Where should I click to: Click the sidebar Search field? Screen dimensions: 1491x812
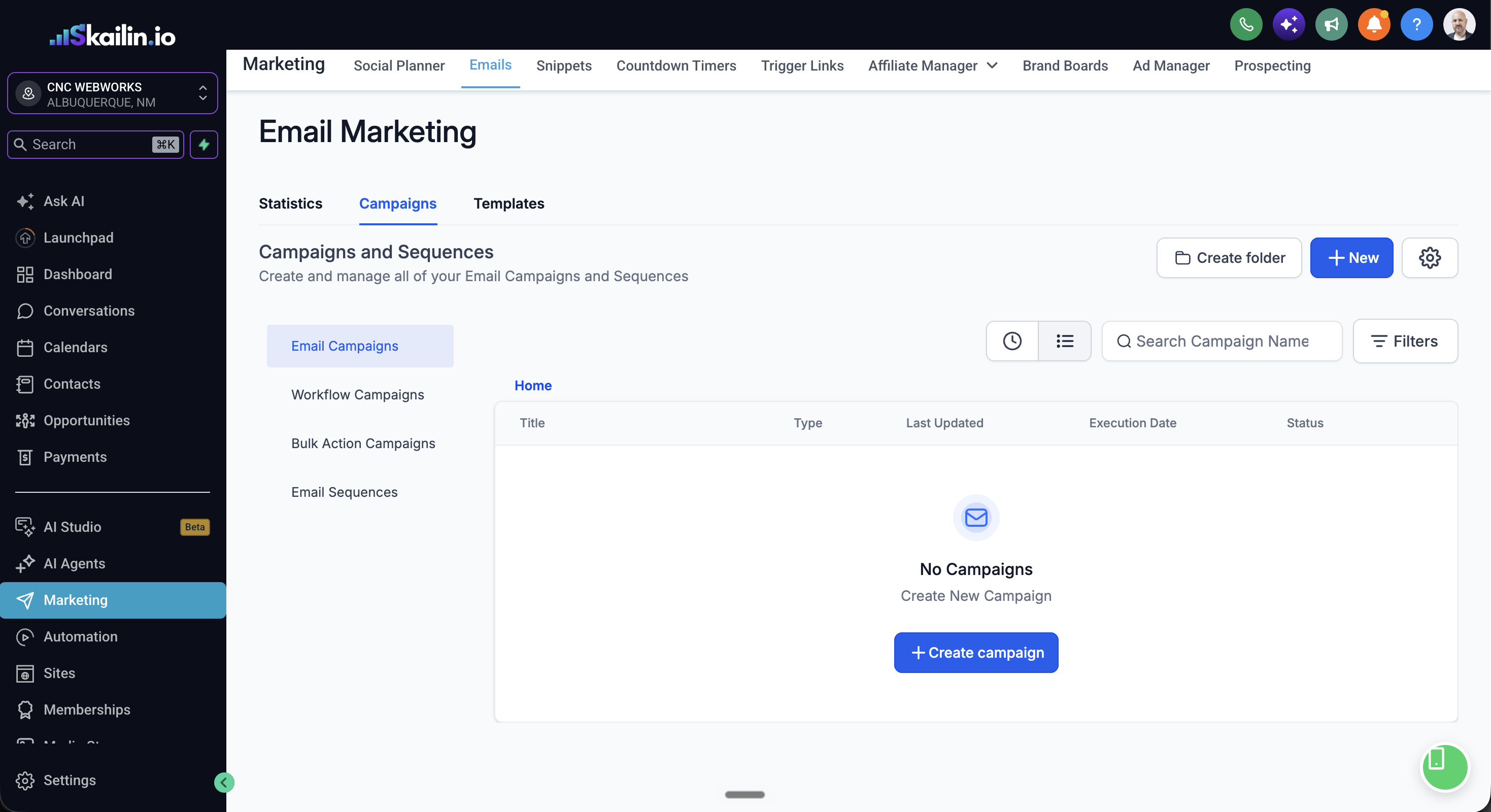point(95,144)
